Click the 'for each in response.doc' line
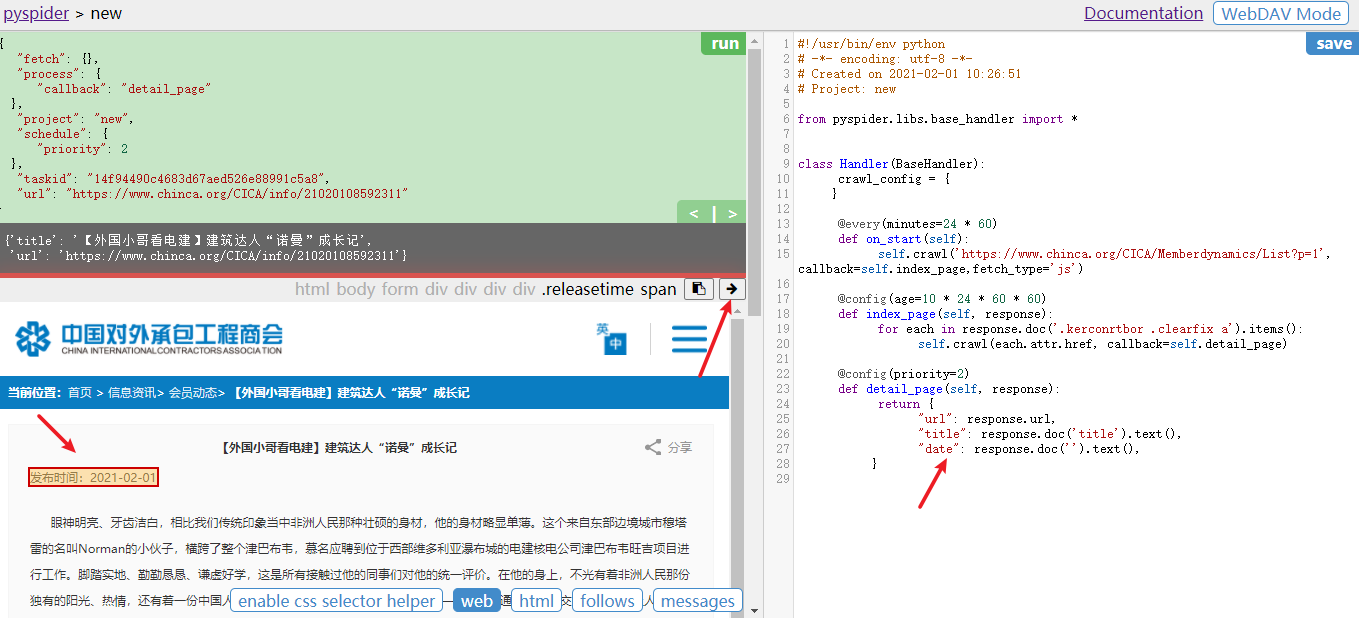Viewport: 1359px width, 618px height. pos(1091,329)
